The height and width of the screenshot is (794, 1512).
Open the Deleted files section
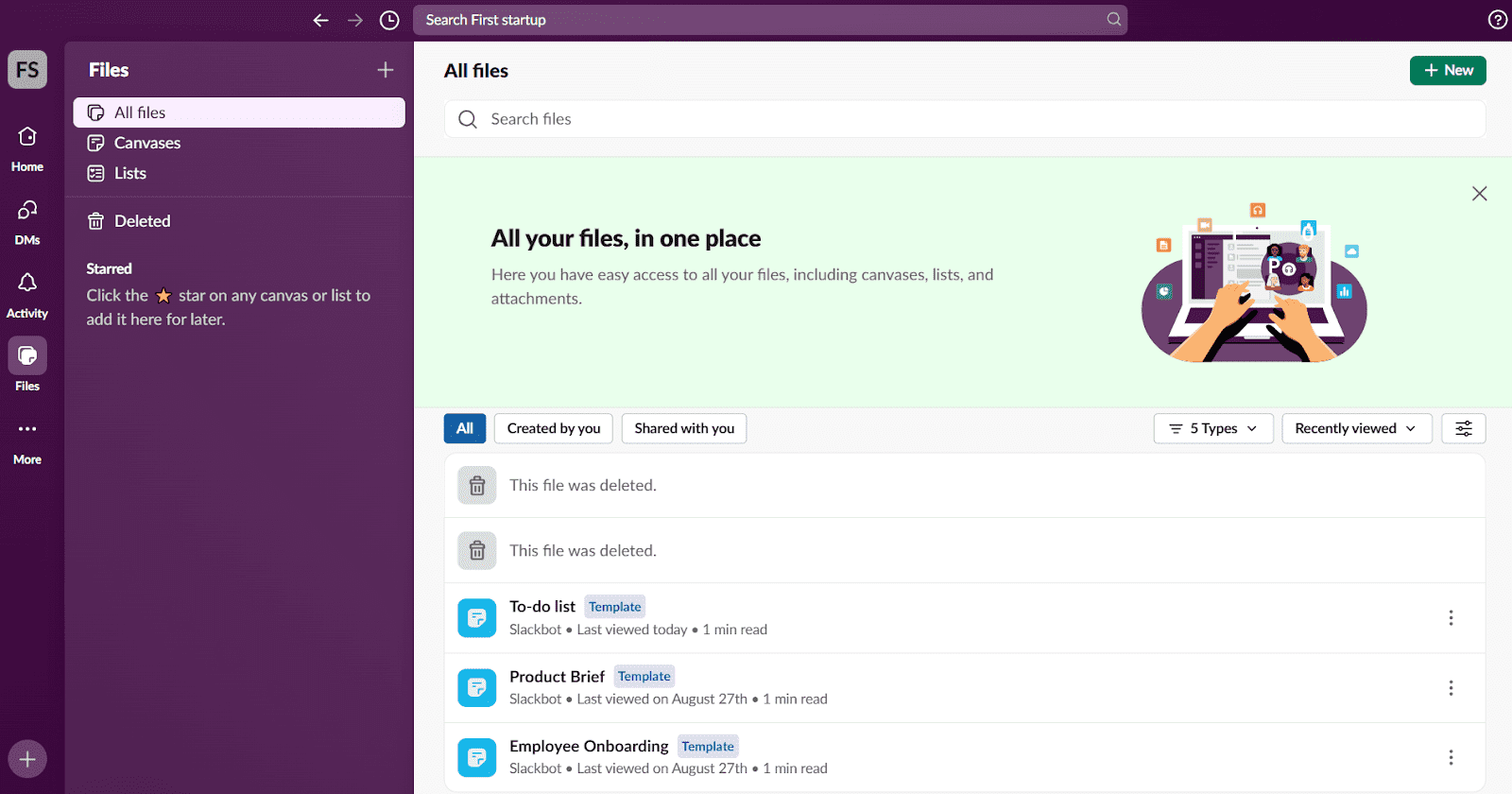(x=142, y=221)
